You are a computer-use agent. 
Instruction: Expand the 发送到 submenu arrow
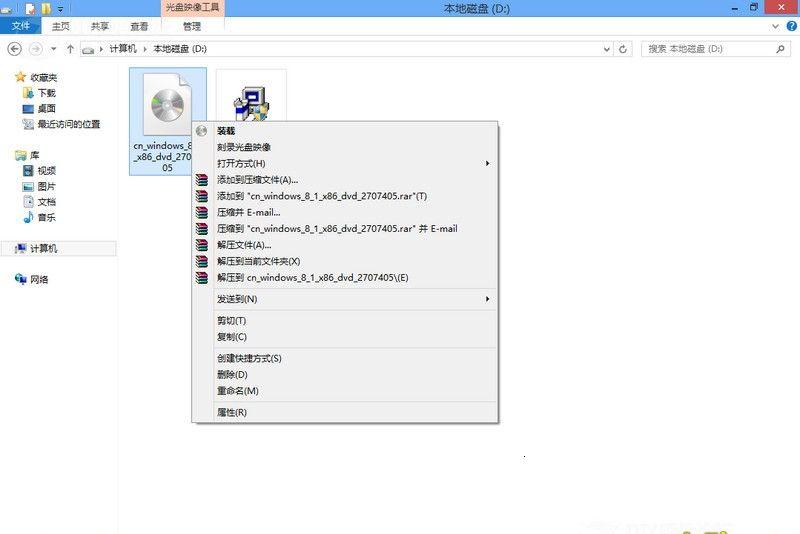tap(487, 299)
